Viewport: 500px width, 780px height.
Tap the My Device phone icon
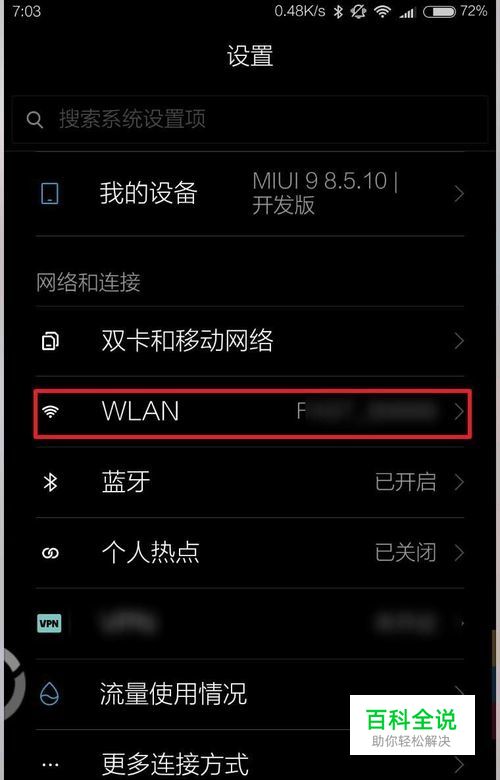49,194
